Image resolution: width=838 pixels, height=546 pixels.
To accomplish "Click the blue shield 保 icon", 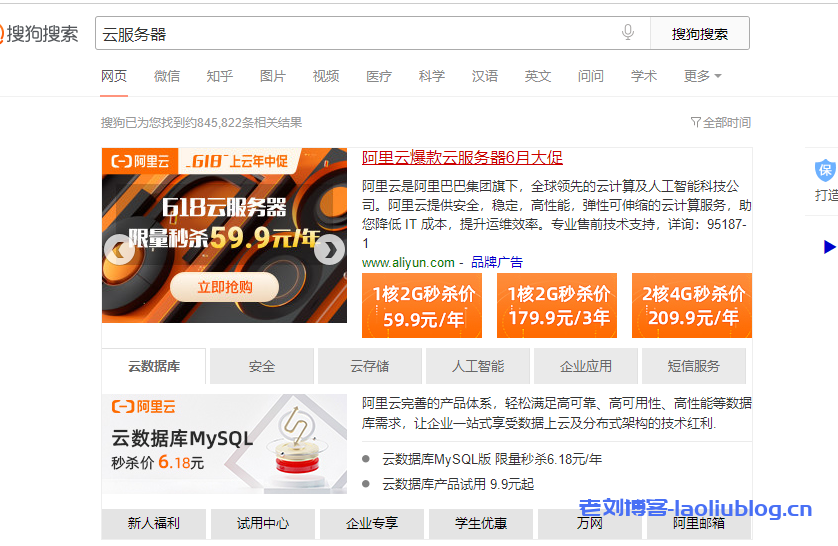I will (x=825, y=170).
